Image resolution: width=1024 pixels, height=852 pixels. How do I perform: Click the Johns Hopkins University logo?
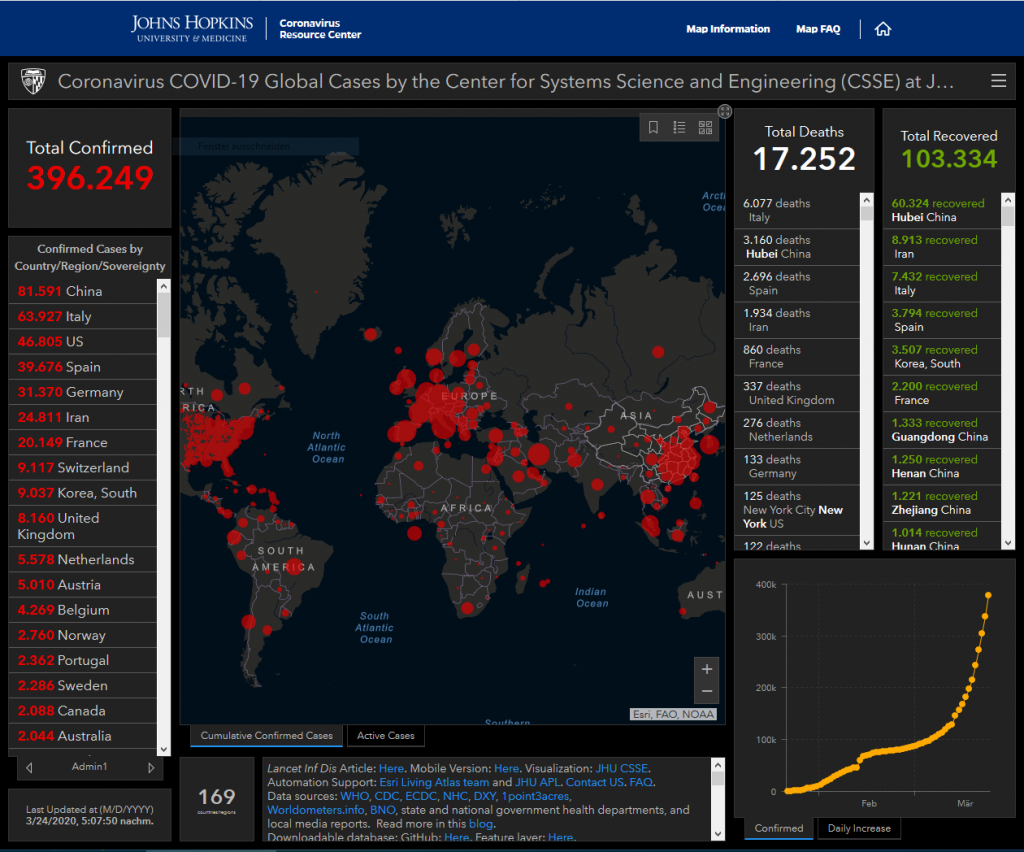[192, 28]
